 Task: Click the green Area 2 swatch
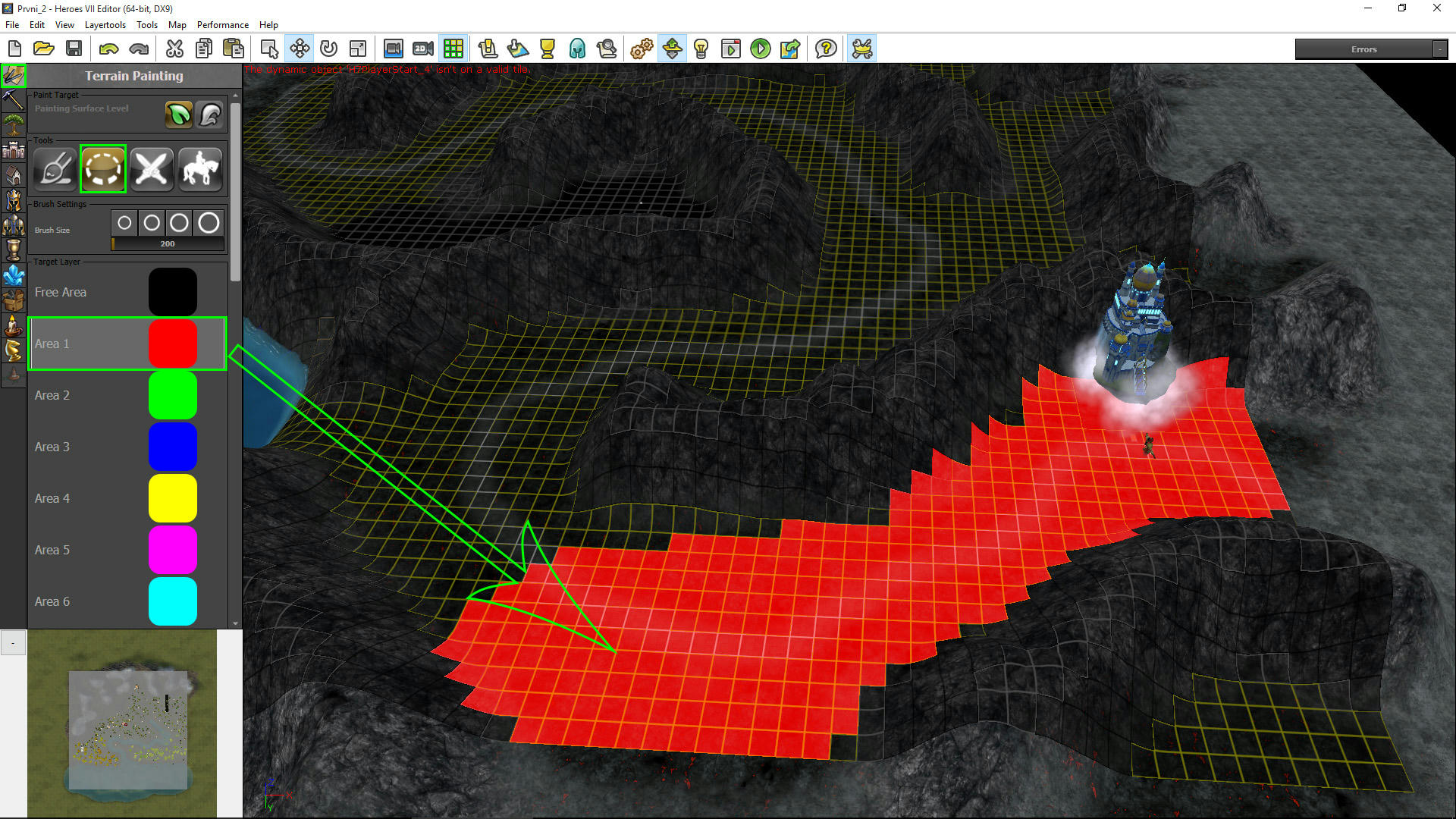173,395
